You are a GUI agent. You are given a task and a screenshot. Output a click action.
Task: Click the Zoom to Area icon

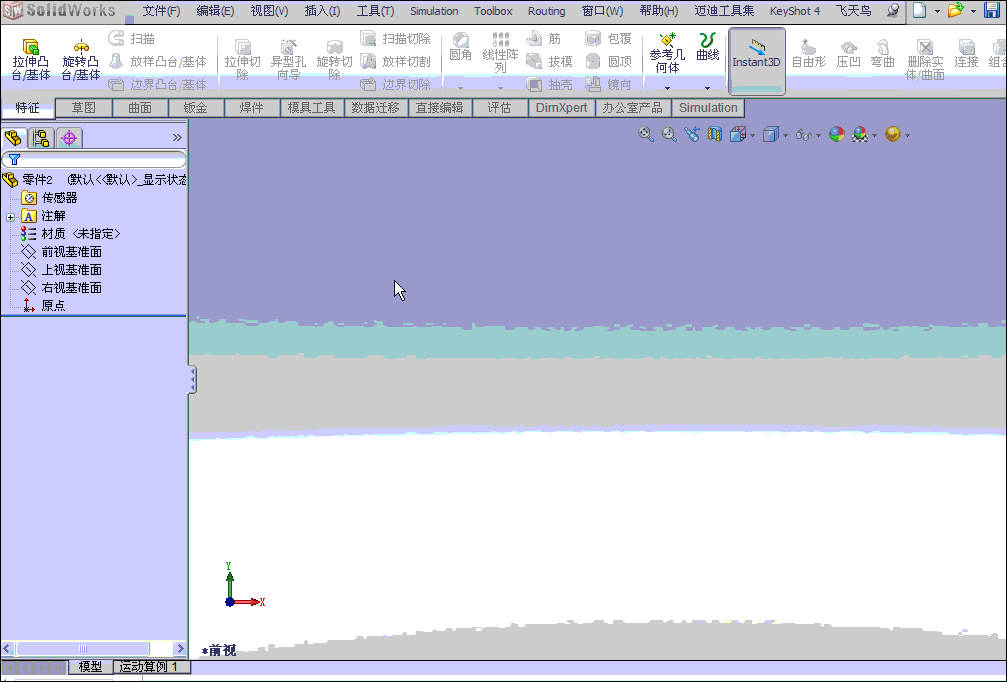(x=669, y=134)
